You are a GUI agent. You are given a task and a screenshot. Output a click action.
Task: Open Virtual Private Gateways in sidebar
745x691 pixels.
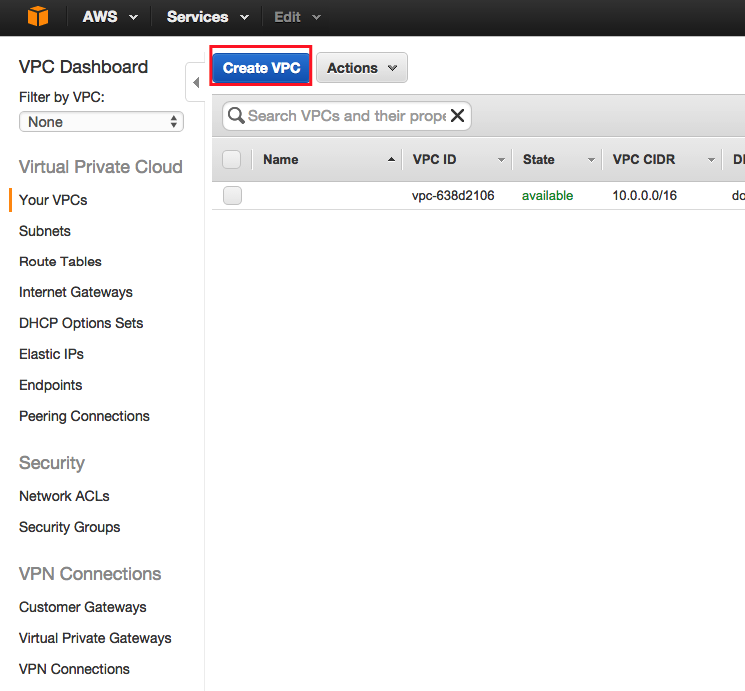tap(95, 638)
